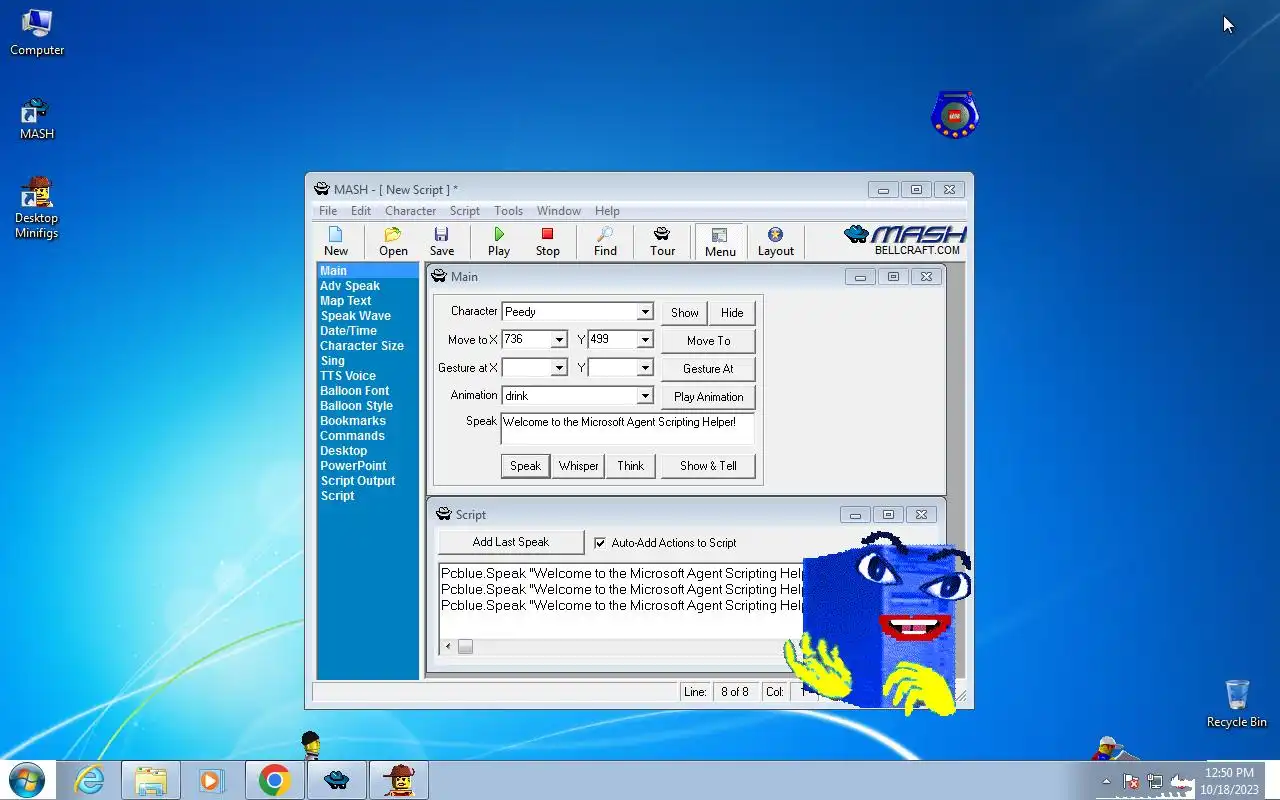The image size is (1280, 800).
Task: Click the Show & Tell button
Action: tap(708, 466)
